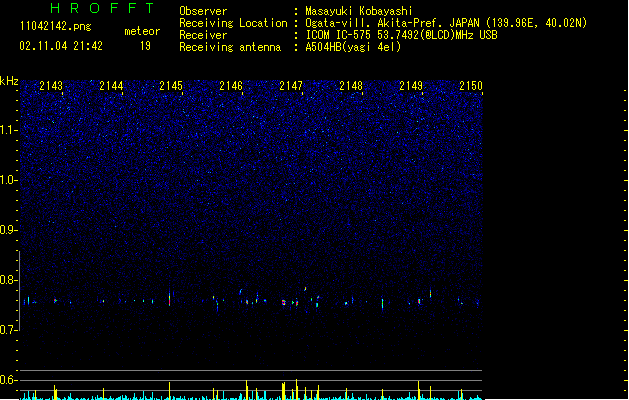Click the 2150 time marker
Image resolution: width=629 pixels, height=400 pixels.
471,86
